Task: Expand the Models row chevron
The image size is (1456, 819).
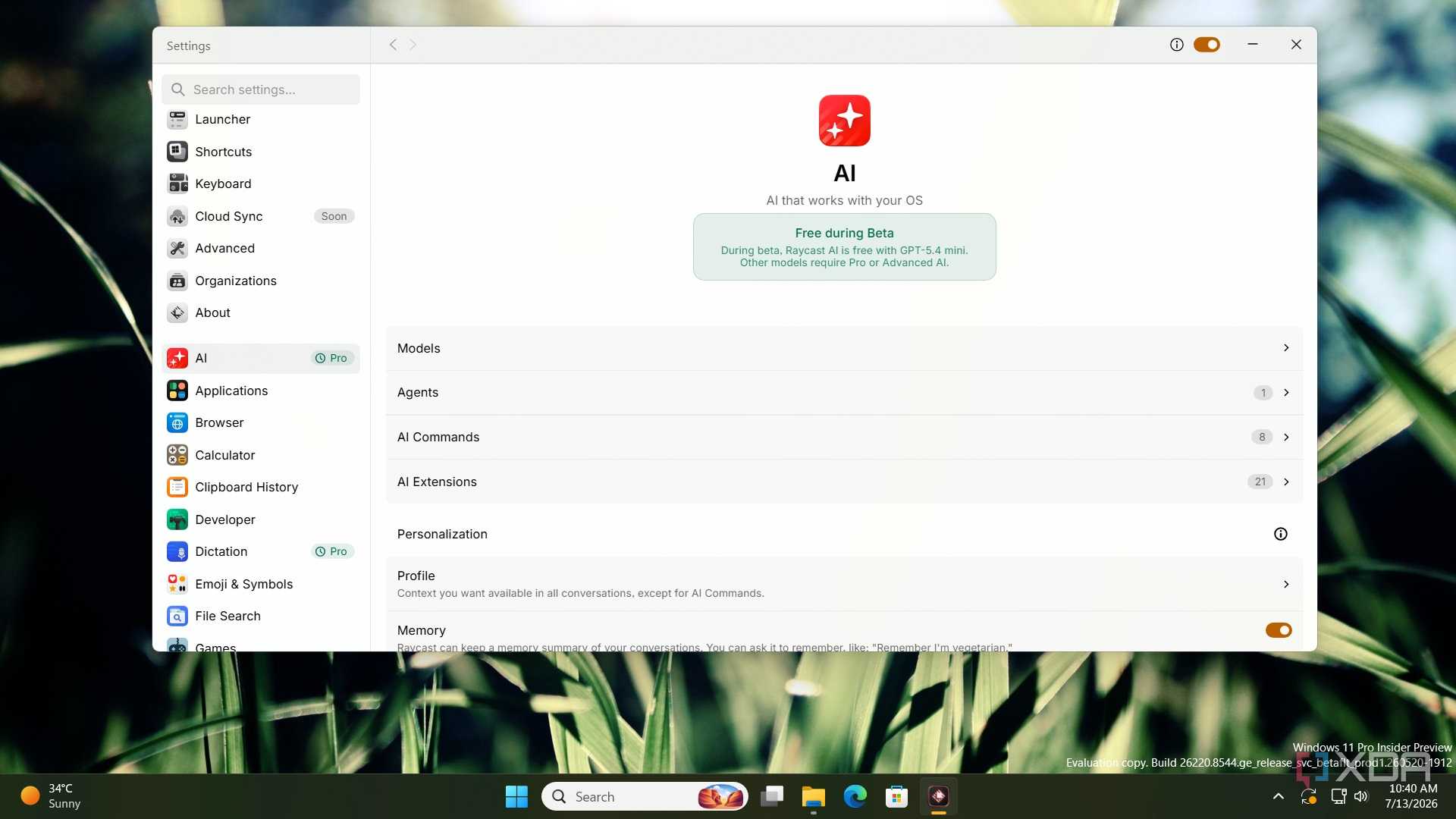Action: click(x=1286, y=348)
